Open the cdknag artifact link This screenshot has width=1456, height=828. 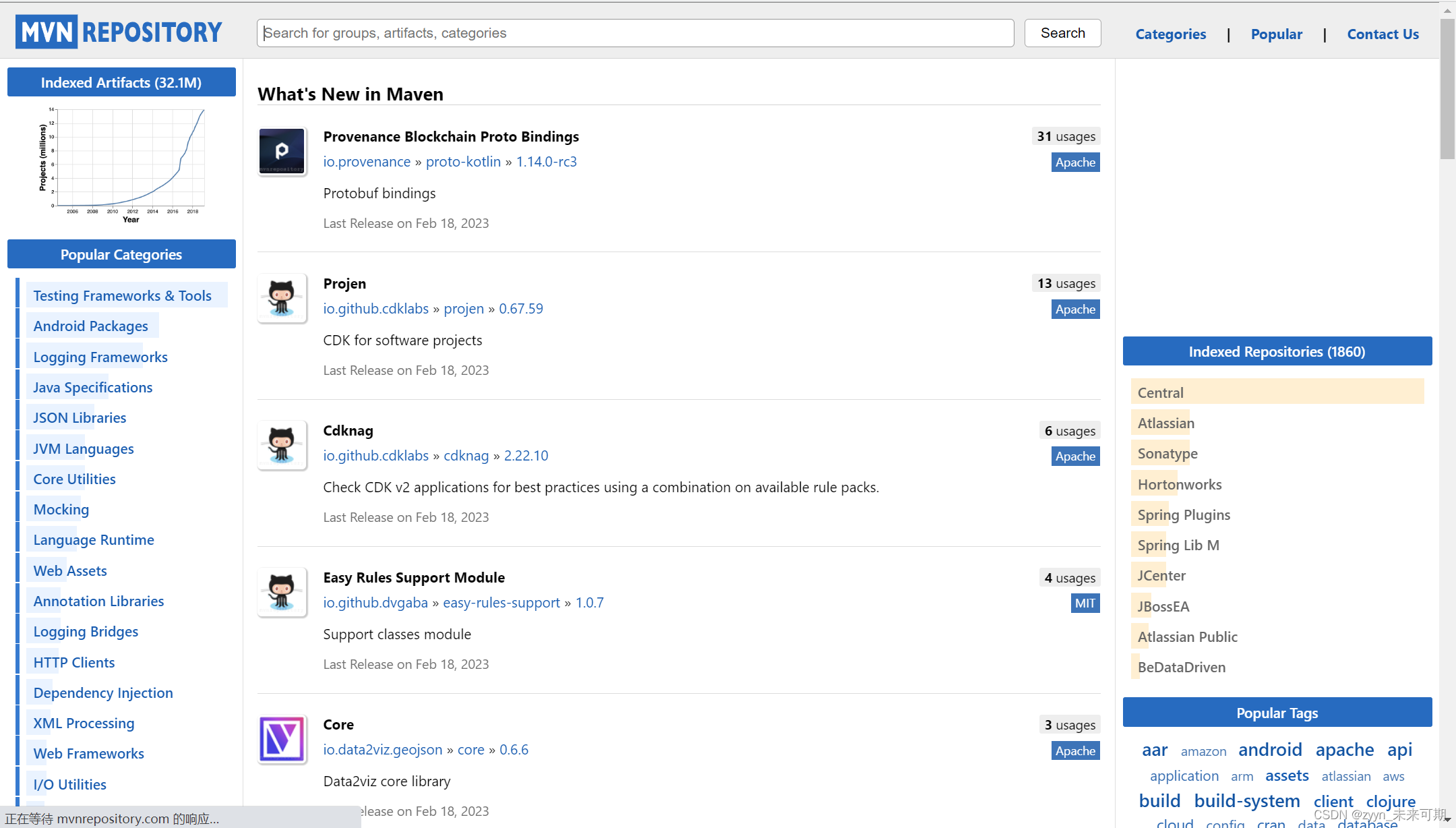tap(466, 455)
